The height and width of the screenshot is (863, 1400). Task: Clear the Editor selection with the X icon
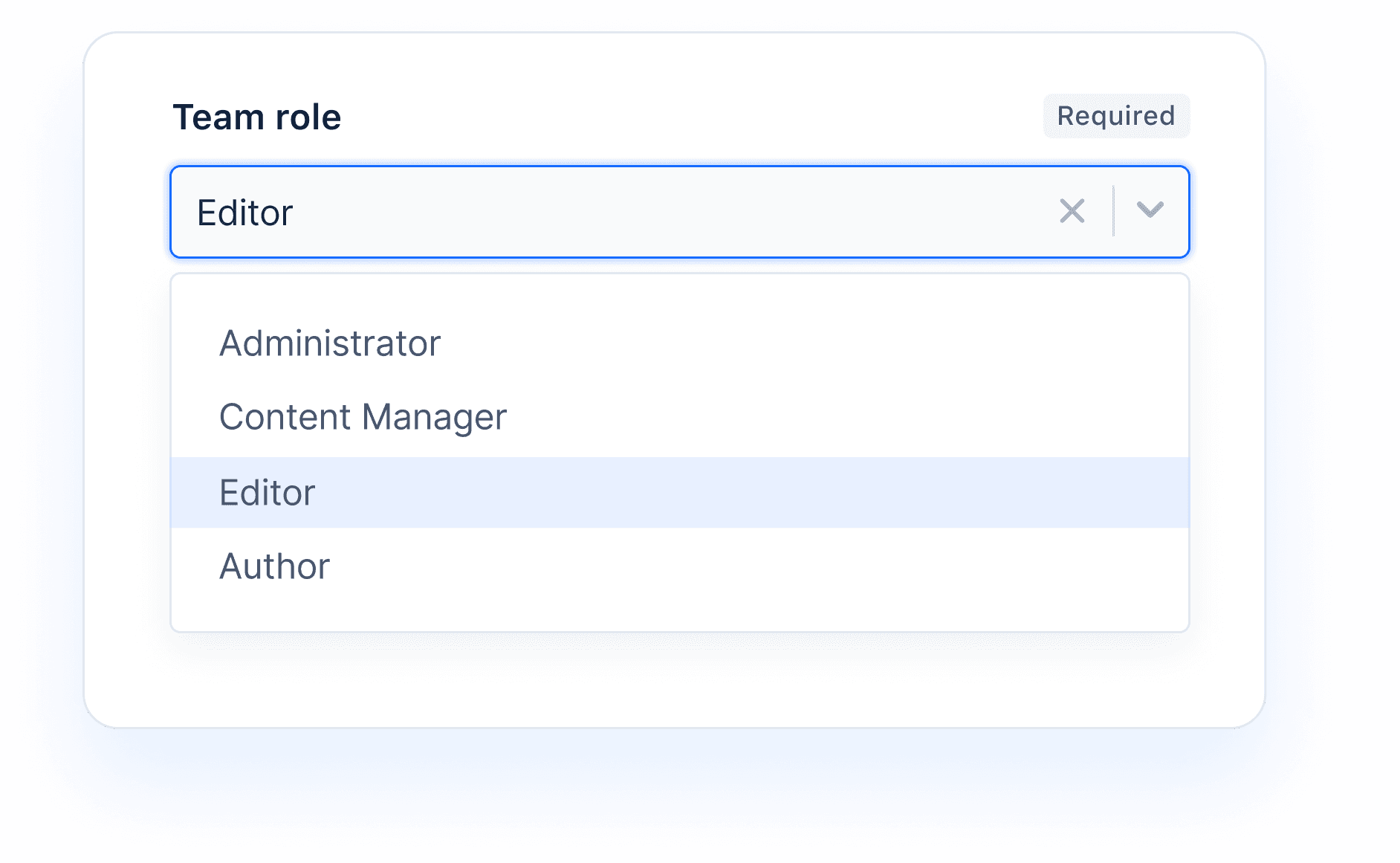click(x=1072, y=212)
